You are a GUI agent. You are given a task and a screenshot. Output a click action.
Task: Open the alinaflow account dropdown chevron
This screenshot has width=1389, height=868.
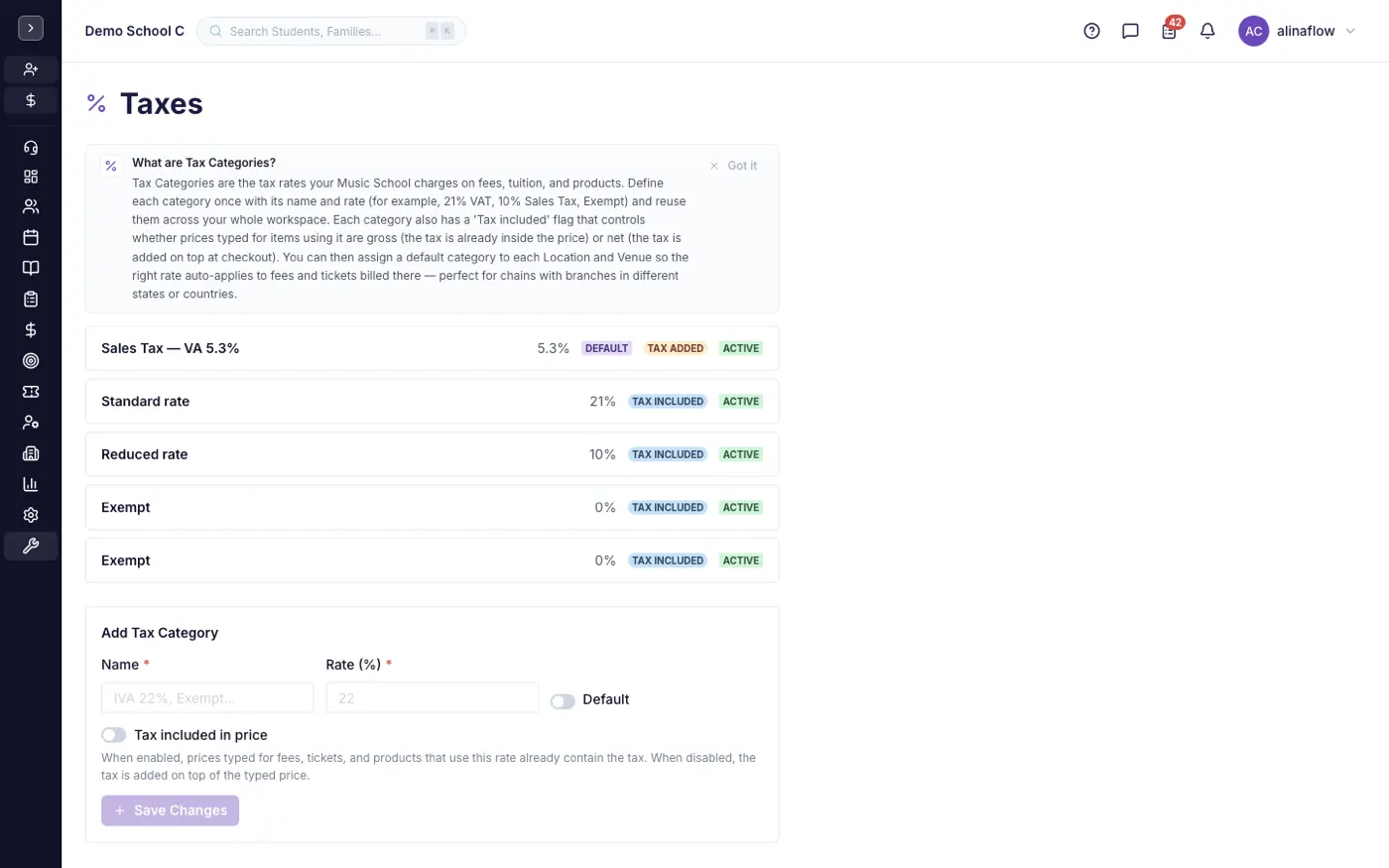(1350, 31)
